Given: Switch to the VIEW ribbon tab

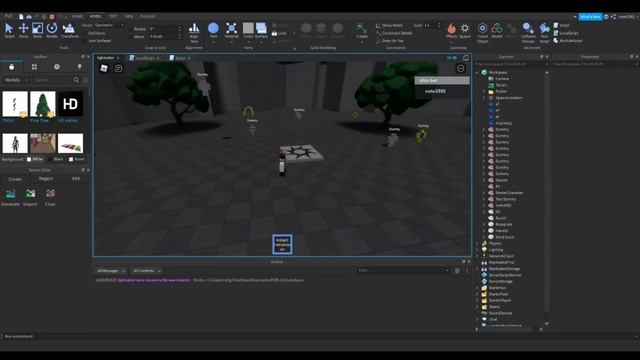Looking at the screenshot, I should [129, 16].
